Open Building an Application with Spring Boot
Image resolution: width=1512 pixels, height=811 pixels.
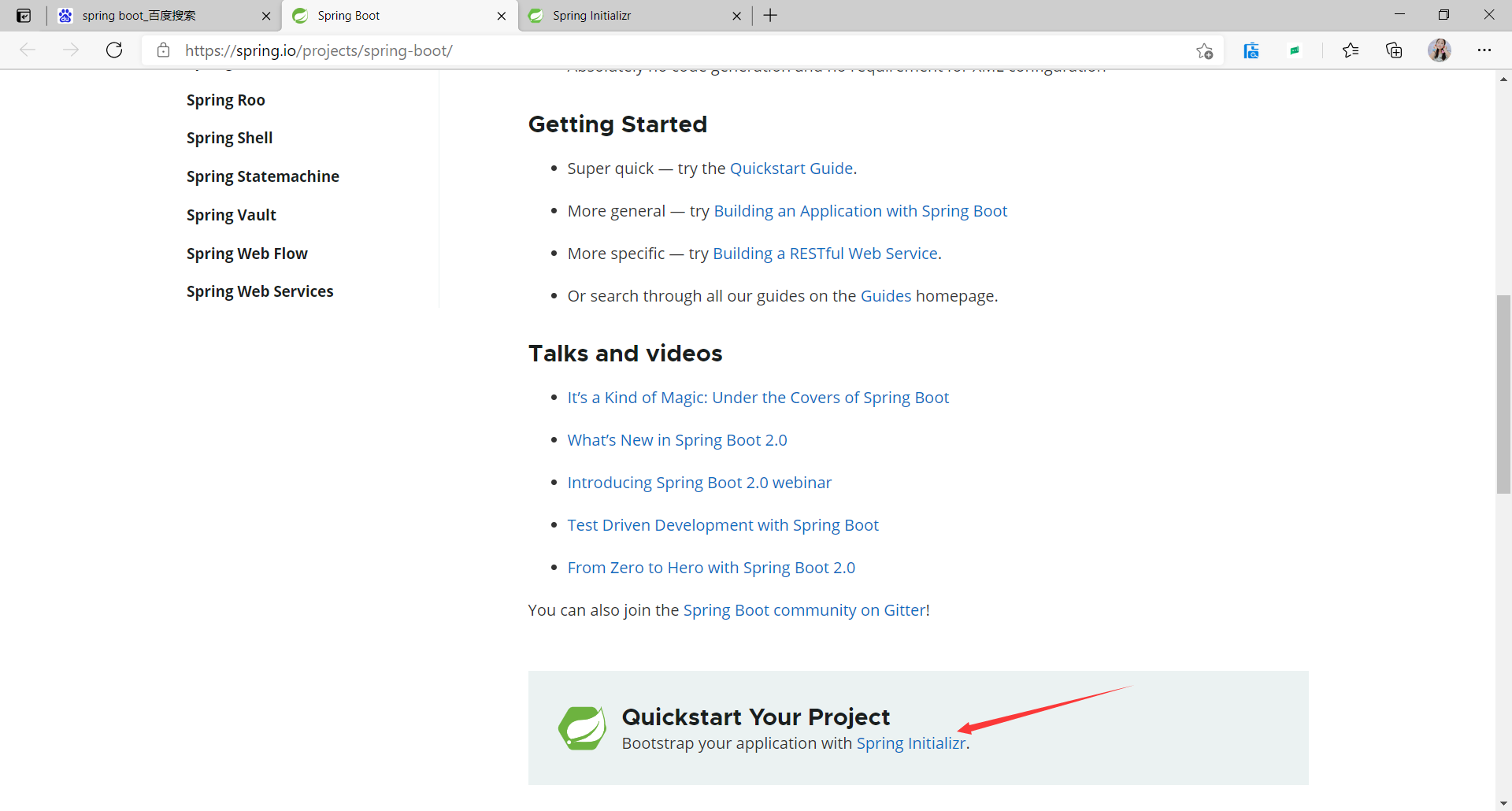coord(861,211)
